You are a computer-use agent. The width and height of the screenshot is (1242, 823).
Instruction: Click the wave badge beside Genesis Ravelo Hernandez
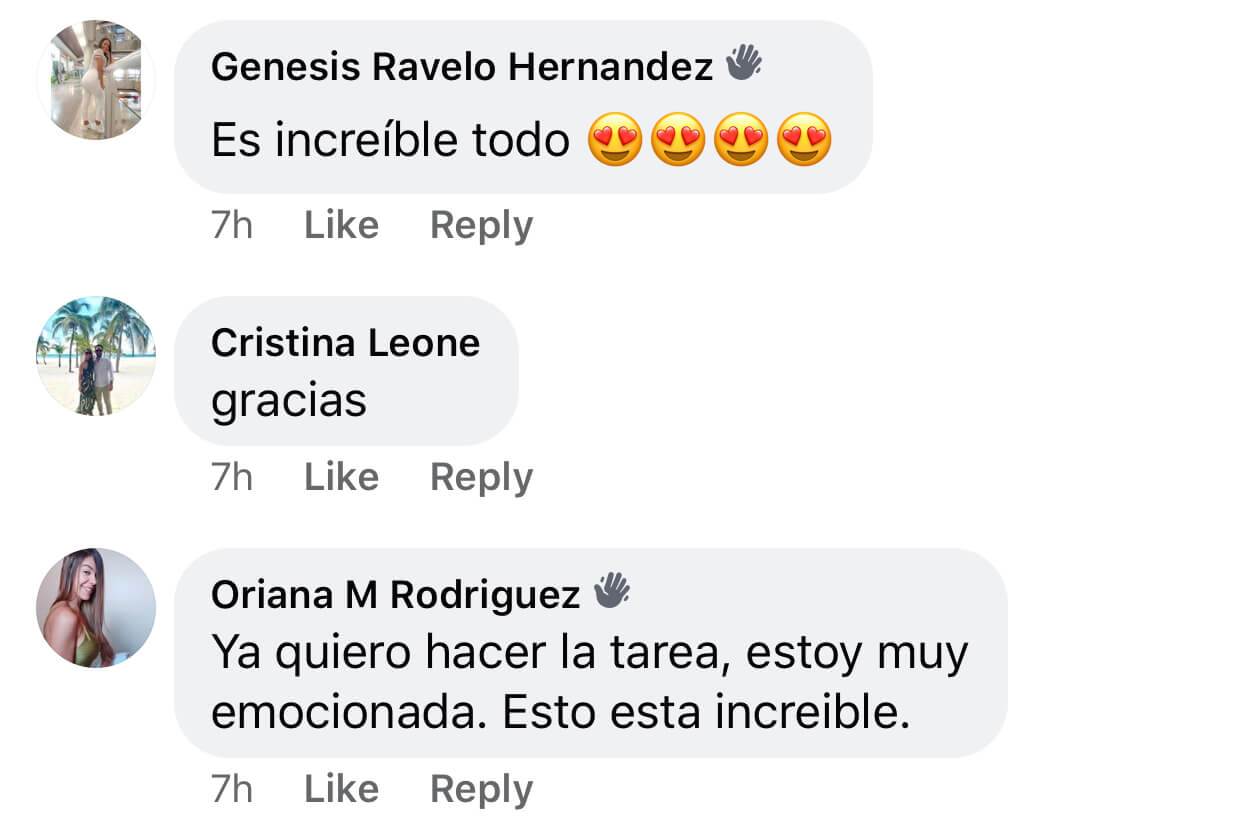(743, 65)
